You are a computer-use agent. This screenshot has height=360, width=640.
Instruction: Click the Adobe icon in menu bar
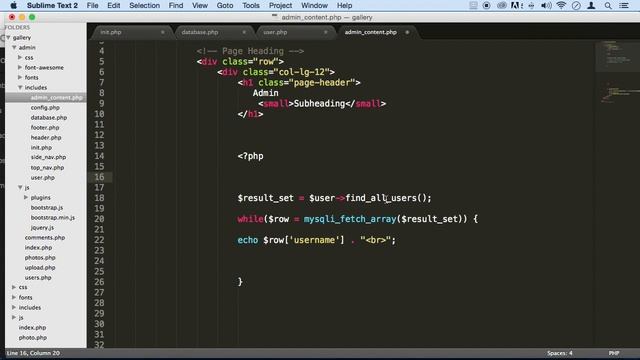(x=516, y=5)
